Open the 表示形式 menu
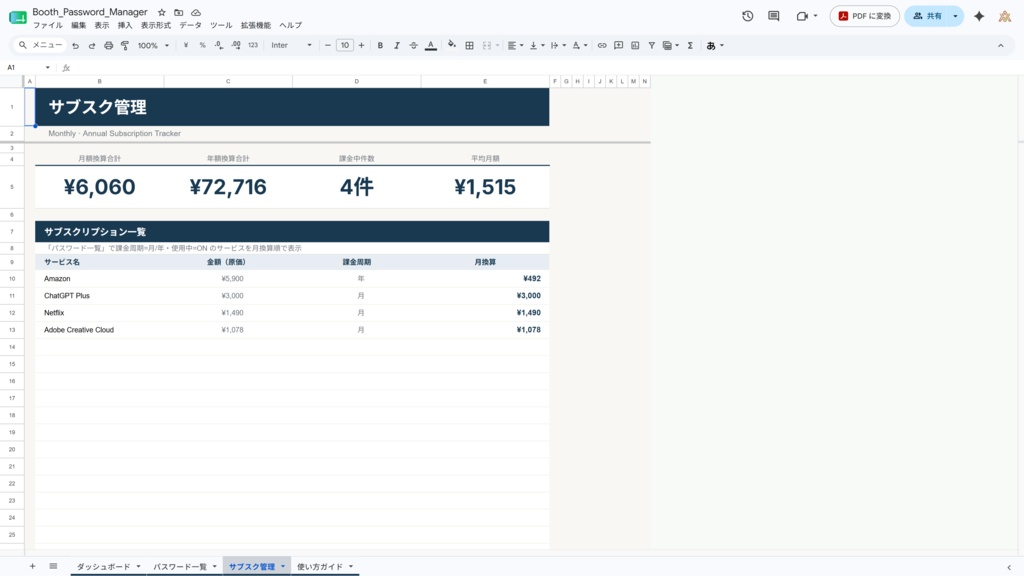Image resolution: width=1024 pixels, height=576 pixels. pos(155,25)
